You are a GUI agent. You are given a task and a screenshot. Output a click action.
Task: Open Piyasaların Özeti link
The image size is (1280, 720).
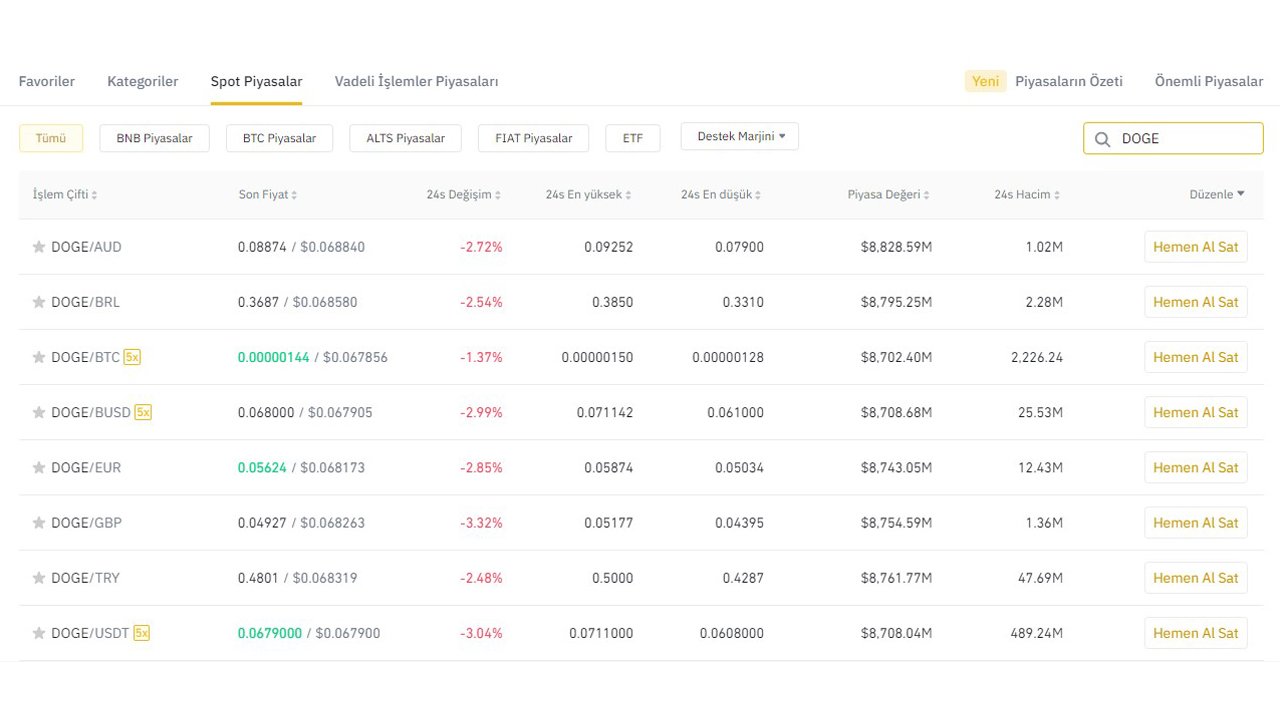tap(1069, 82)
